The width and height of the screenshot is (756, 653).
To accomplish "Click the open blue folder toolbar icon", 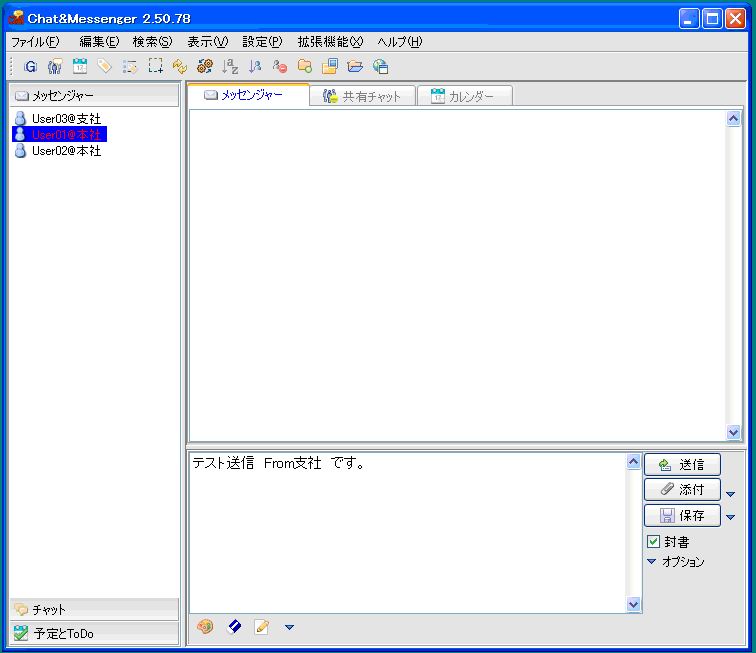I will coord(355,66).
